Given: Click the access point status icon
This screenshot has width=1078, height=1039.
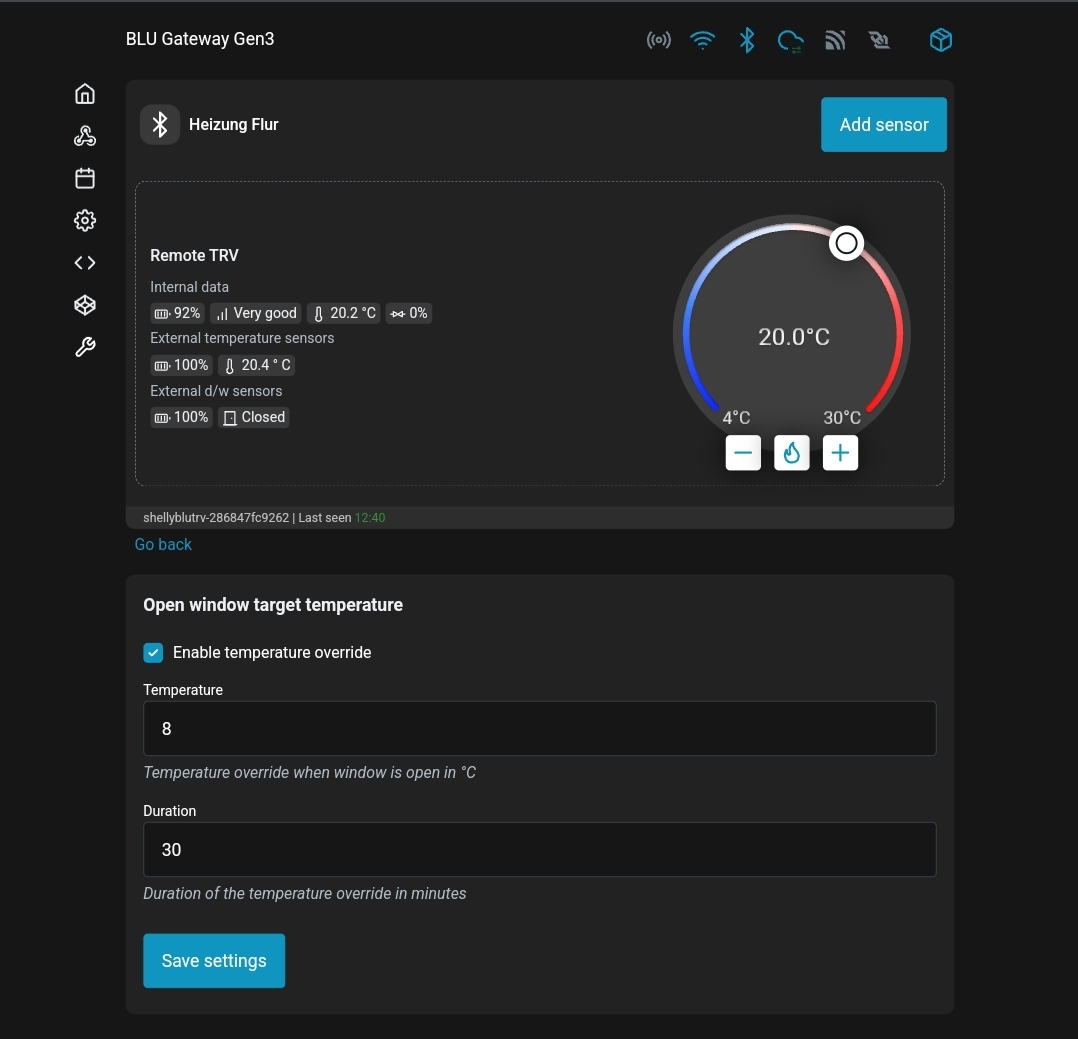Looking at the screenshot, I should click(x=658, y=40).
